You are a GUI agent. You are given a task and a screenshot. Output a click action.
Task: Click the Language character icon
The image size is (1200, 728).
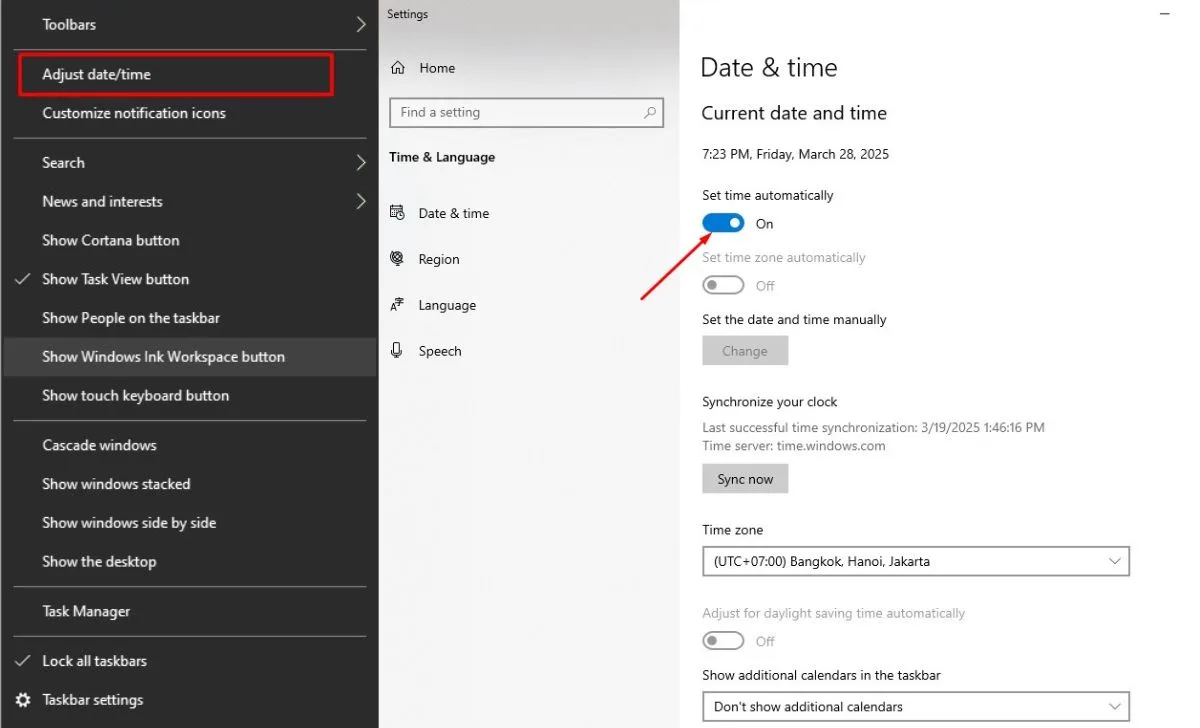point(398,305)
